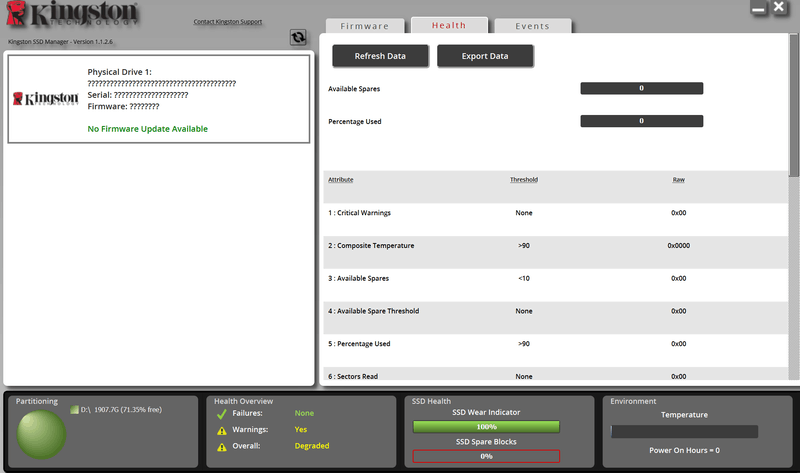Click the SSD Spare Blocks 0% bar
800x473 pixels.
pyautogui.click(x=486, y=456)
